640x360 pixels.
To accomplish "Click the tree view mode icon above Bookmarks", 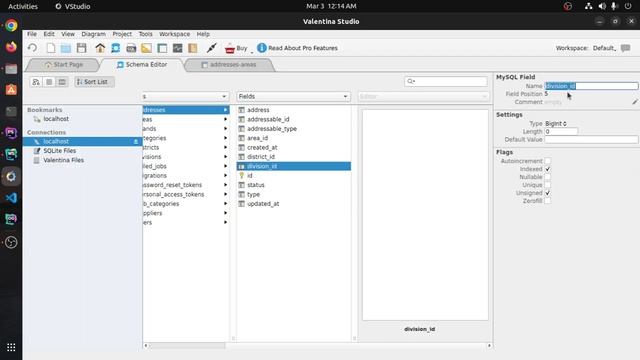I will tap(36, 82).
